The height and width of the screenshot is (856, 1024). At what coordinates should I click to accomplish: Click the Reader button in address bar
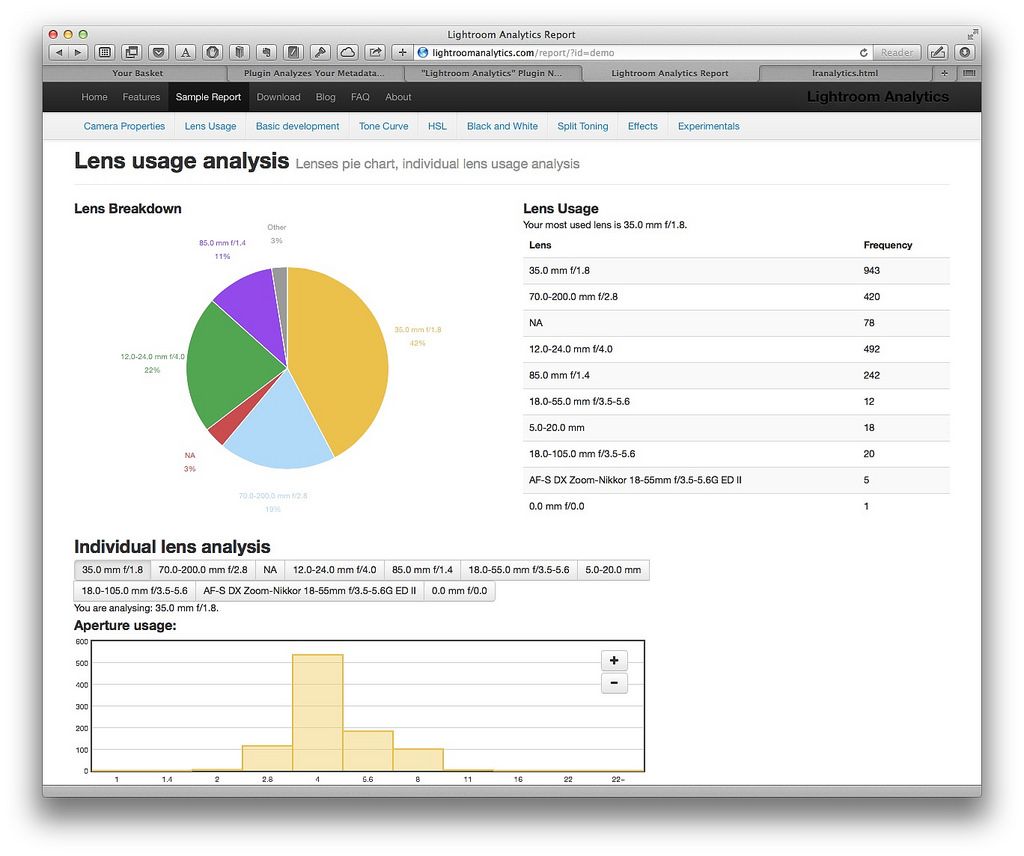896,52
